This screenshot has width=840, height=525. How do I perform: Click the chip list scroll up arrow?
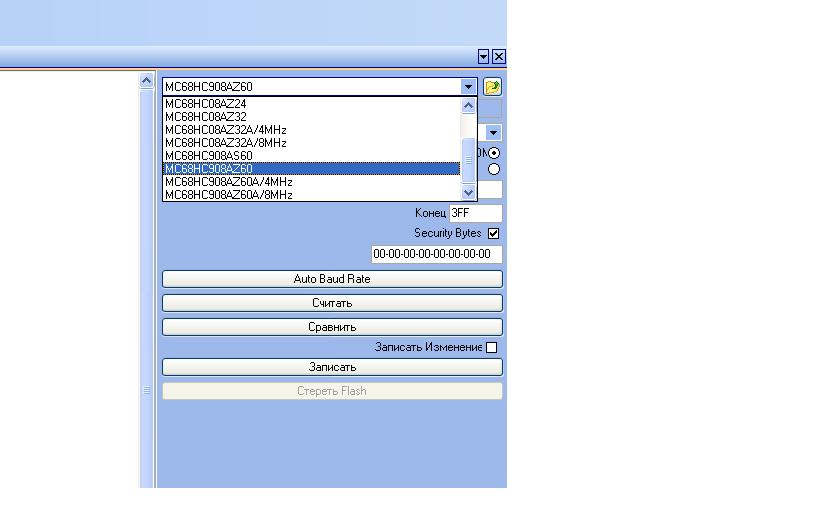pyautogui.click(x=468, y=106)
